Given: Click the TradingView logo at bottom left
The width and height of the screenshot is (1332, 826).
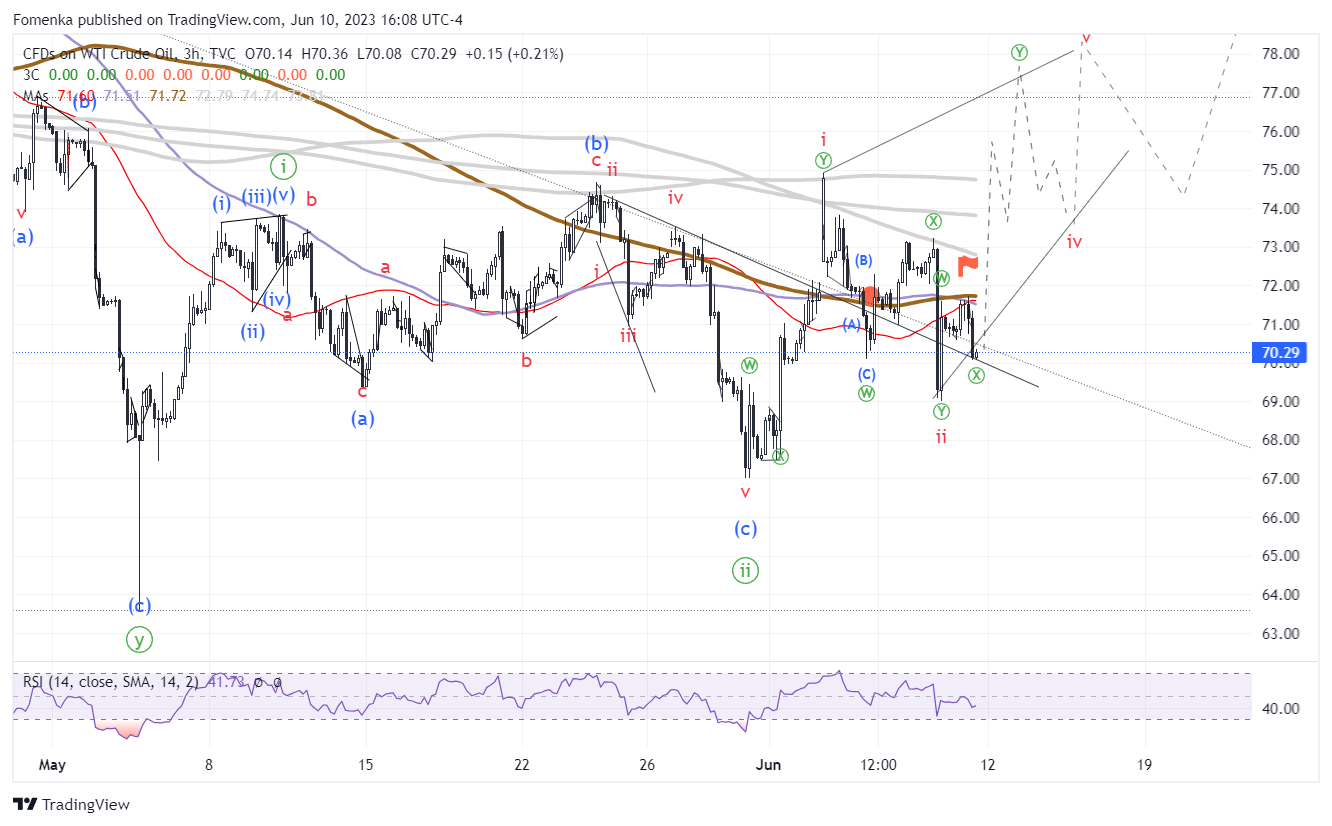Looking at the screenshot, I should click(x=71, y=804).
